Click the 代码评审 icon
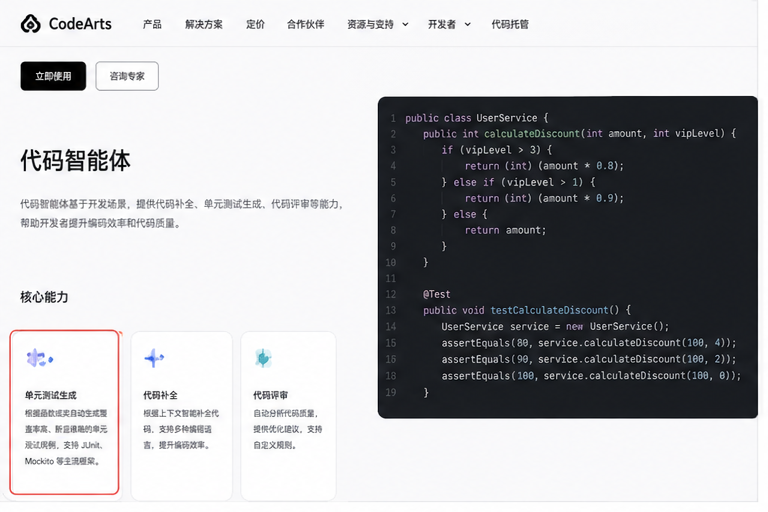This screenshot has height=512, width=768. 264,358
